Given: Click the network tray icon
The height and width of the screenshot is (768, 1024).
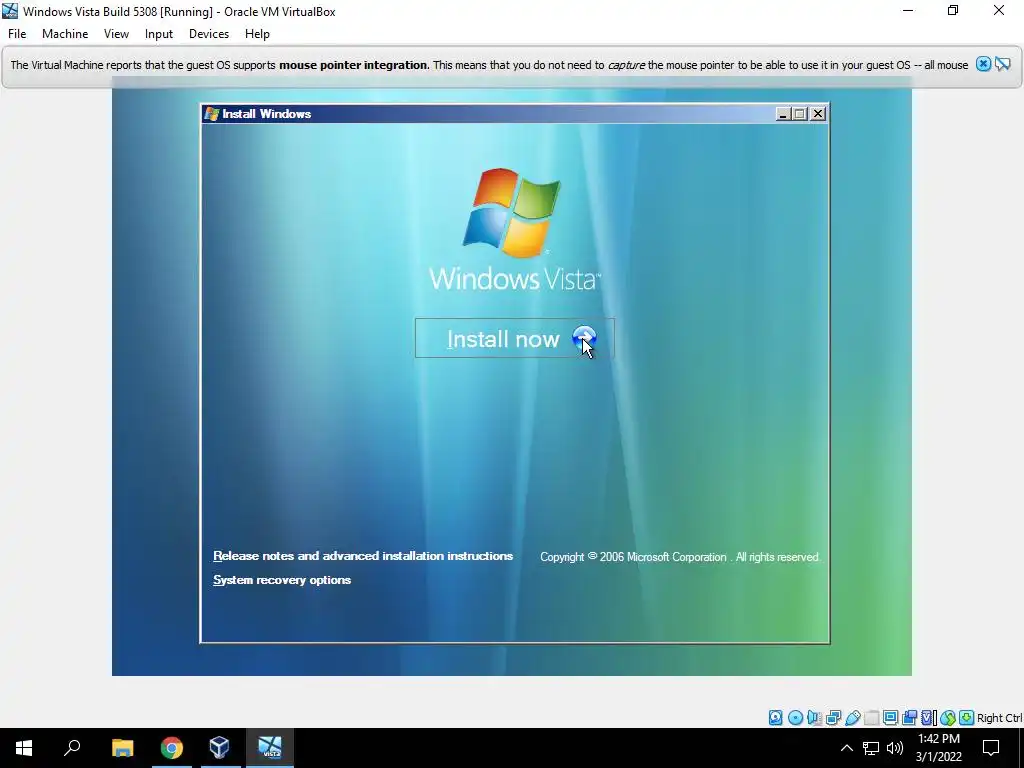Looking at the screenshot, I should pos(871,748).
